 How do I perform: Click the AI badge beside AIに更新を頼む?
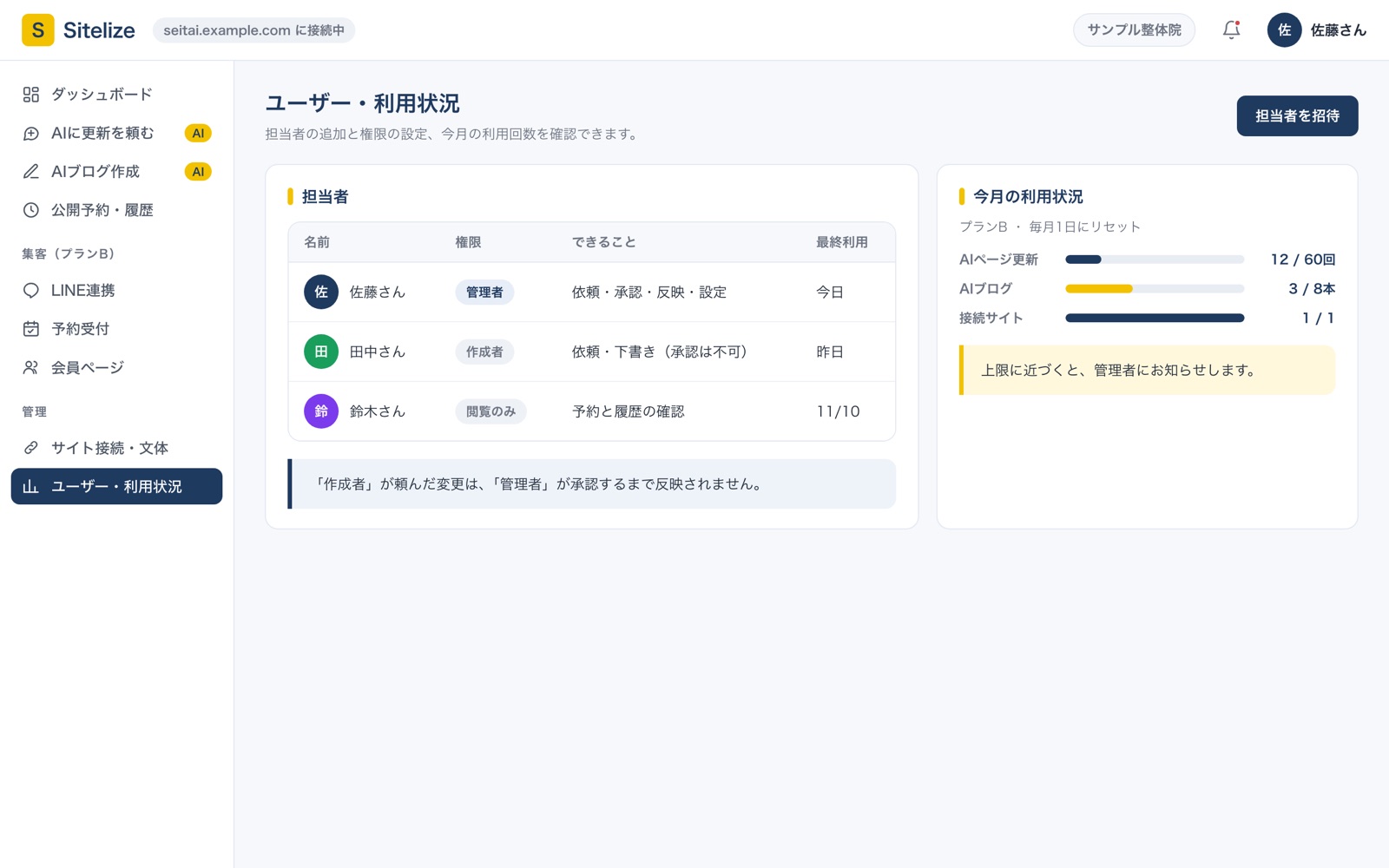click(x=198, y=133)
